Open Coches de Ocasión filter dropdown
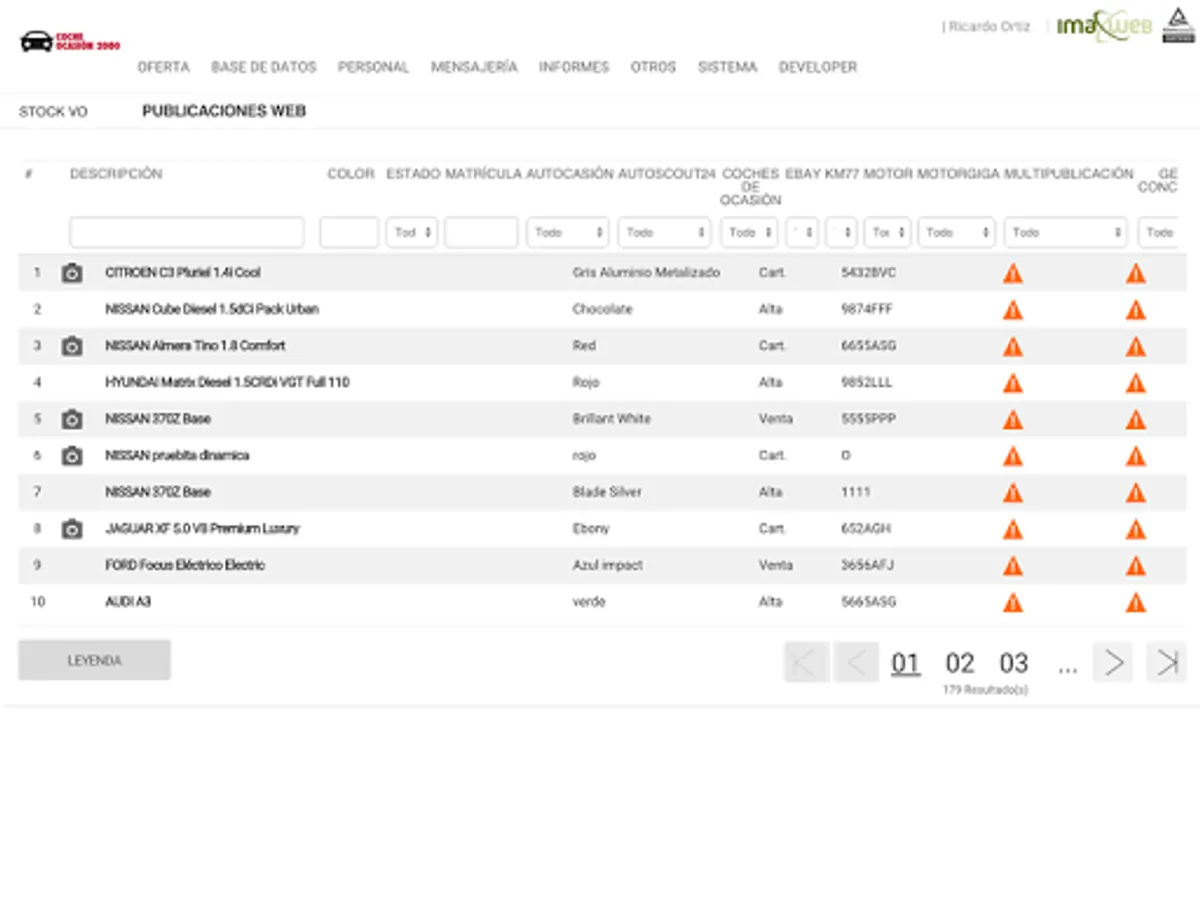The width and height of the screenshot is (1200, 900). (x=749, y=232)
